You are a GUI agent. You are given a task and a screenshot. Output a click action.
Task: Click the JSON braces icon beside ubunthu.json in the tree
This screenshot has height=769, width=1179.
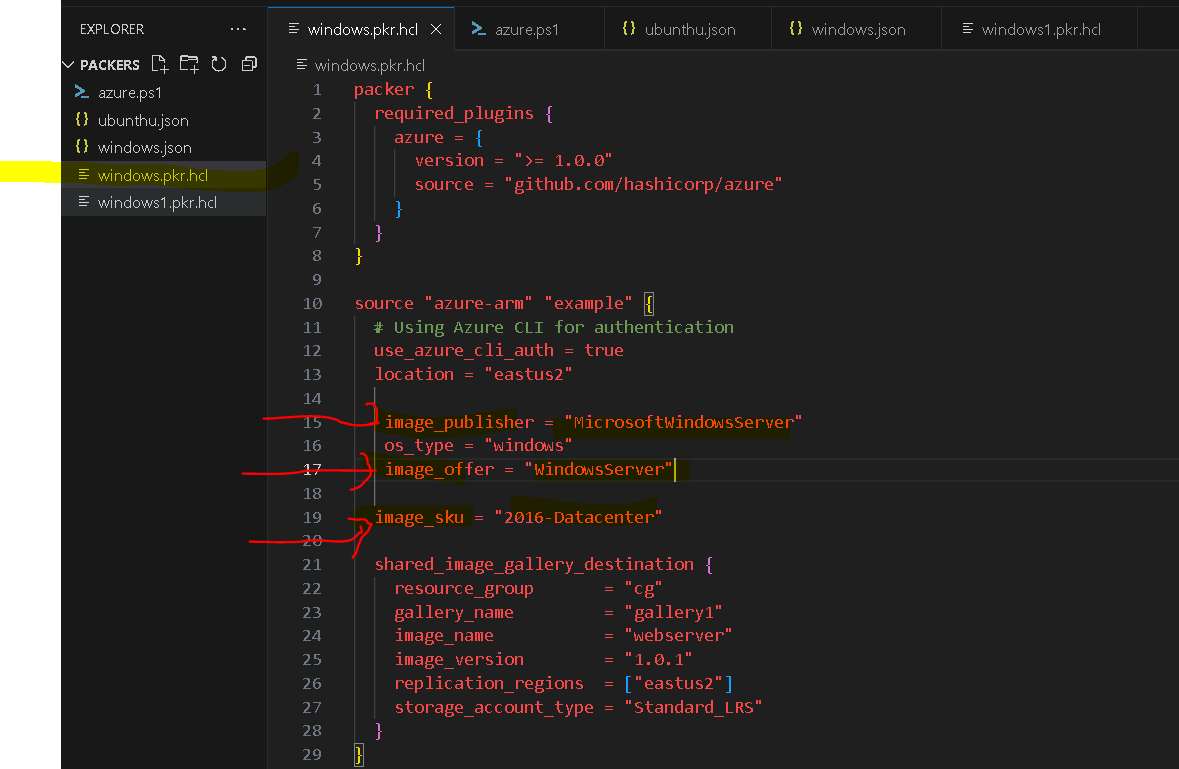82,120
